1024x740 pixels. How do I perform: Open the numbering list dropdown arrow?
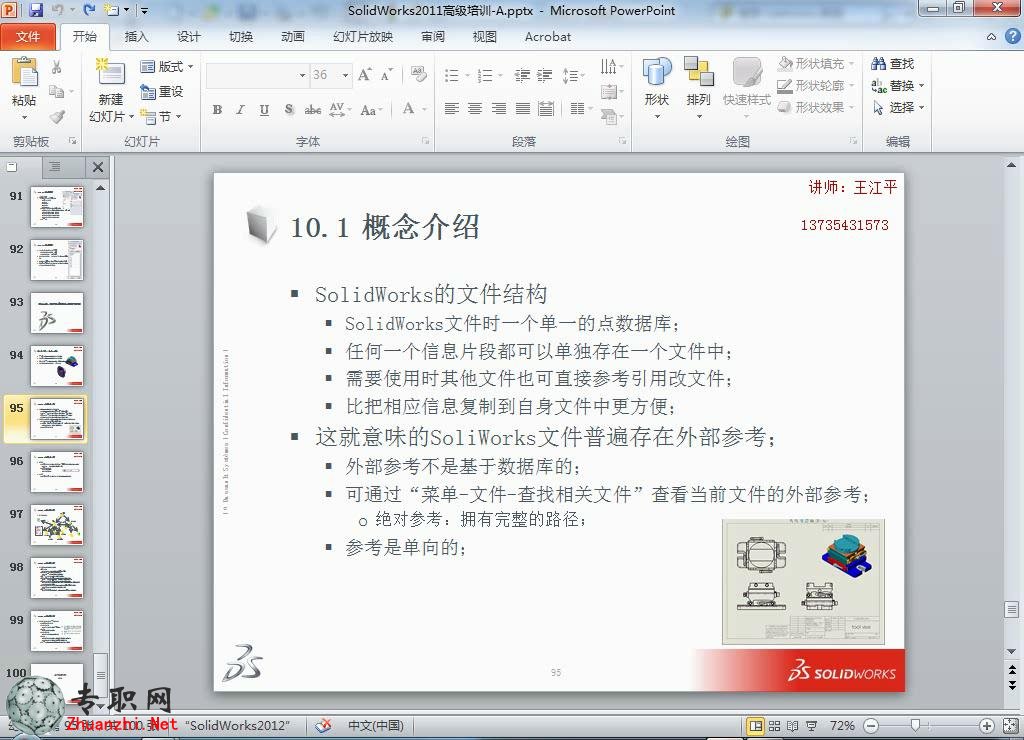[500, 75]
